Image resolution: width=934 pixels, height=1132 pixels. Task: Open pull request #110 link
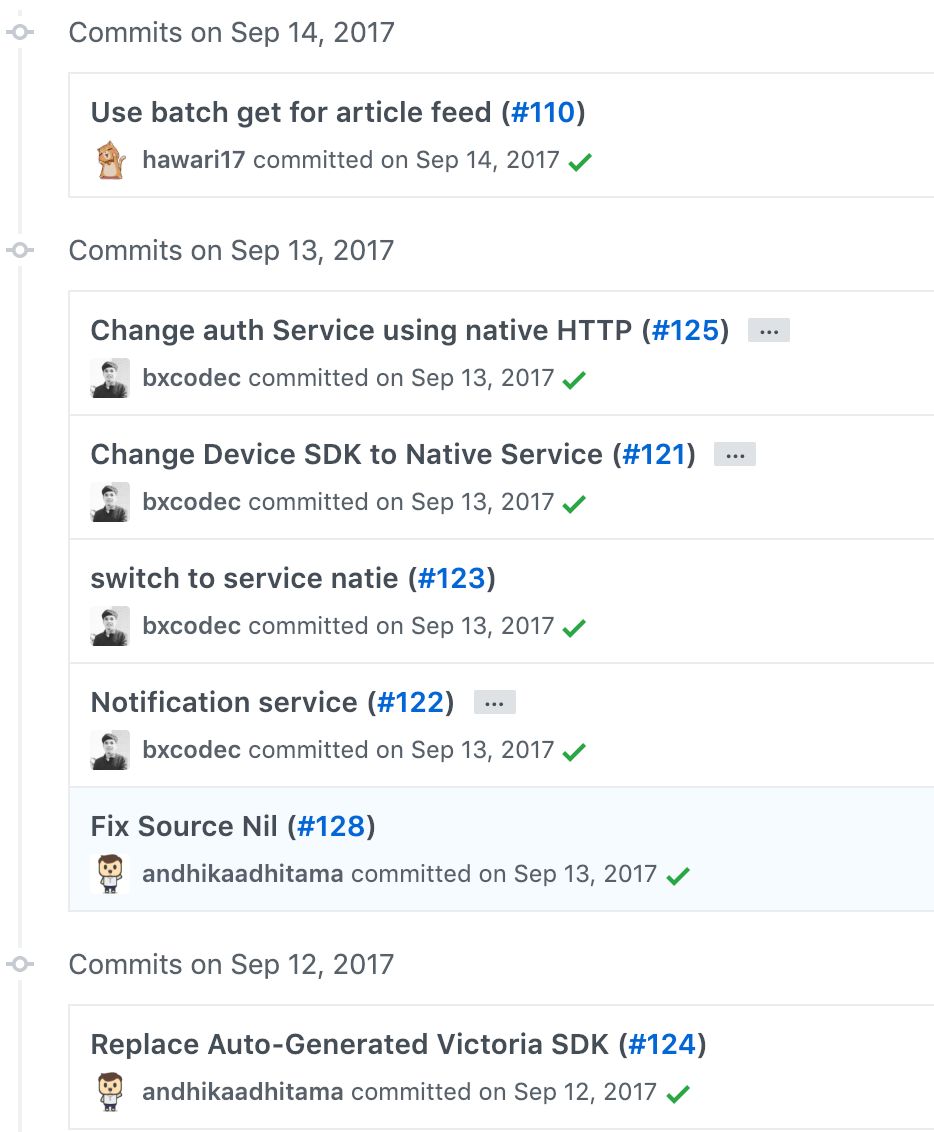pyautogui.click(x=544, y=112)
